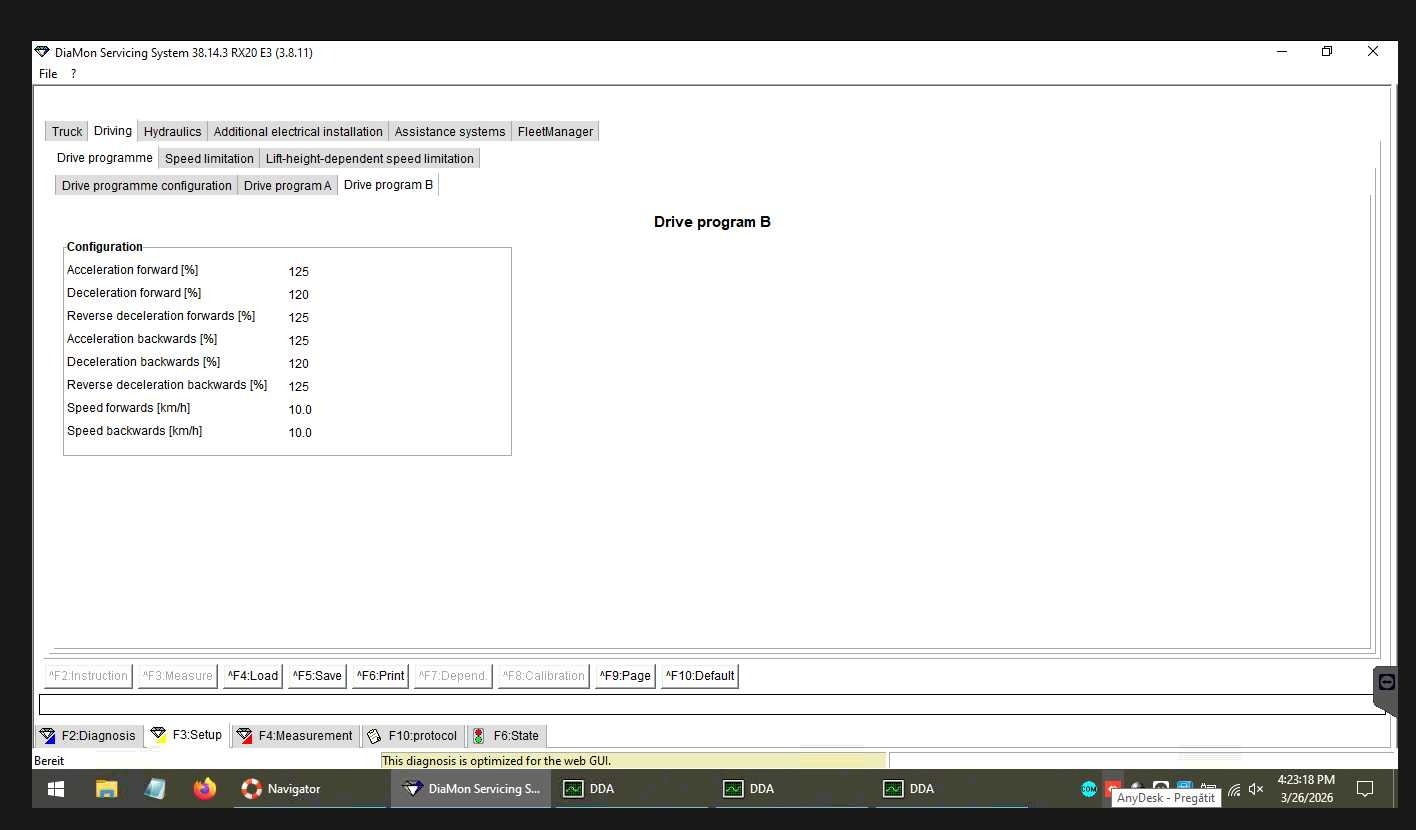Click the ^F5:Save button
1416x830 pixels.
317,676
